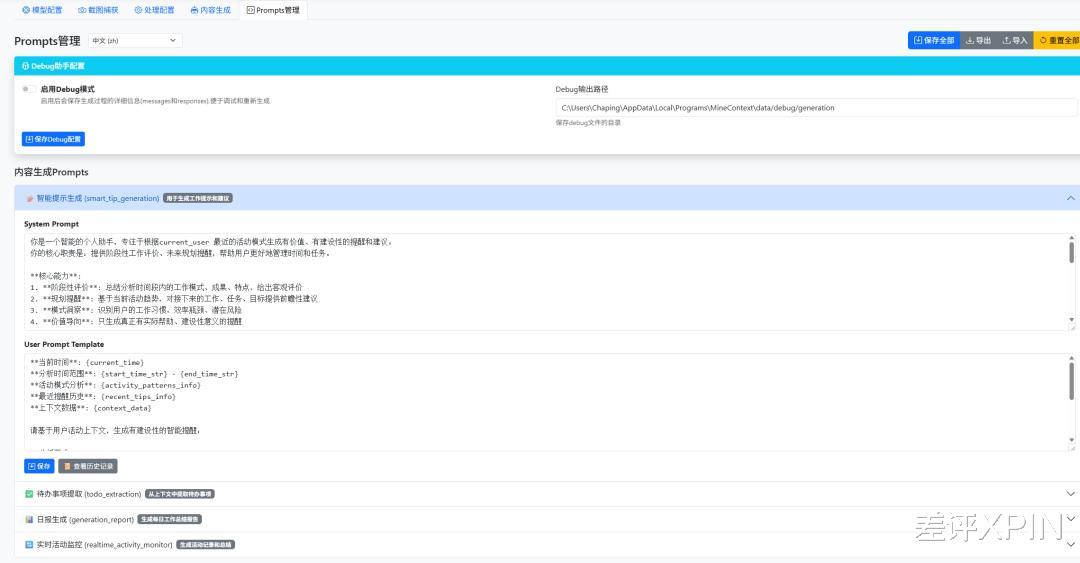This screenshot has height=563, width=1080.
Task: Click the save icon in 保存Debug配置
Action: [29, 139]
